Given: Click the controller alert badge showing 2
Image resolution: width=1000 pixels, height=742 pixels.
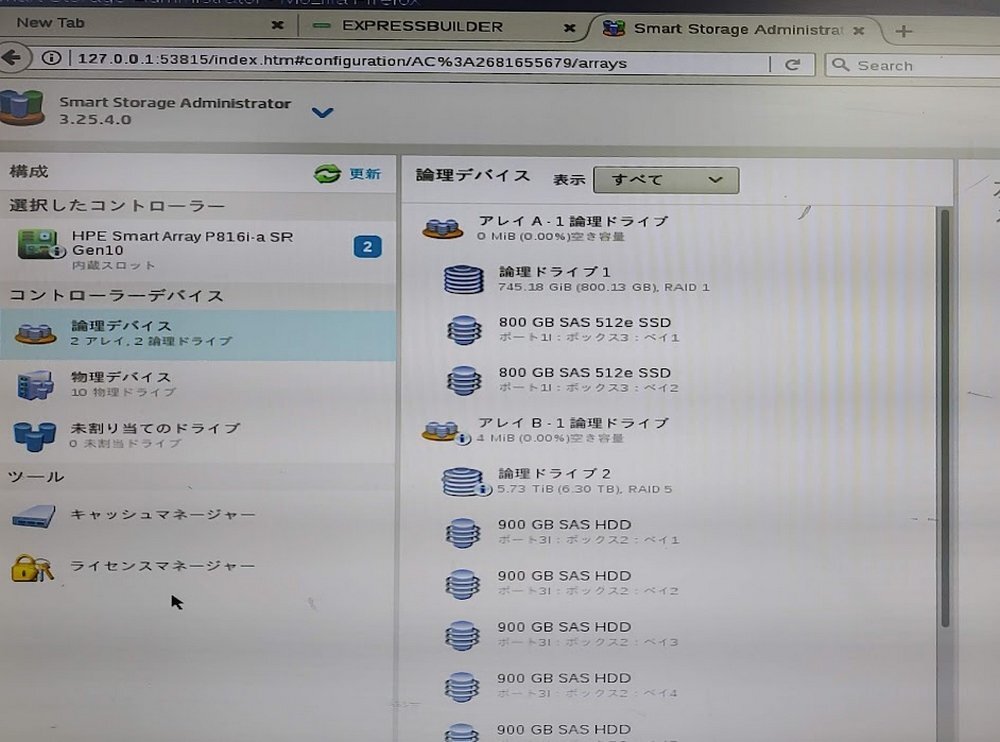Looking at the screenshot, I should [x=367, y=247].
